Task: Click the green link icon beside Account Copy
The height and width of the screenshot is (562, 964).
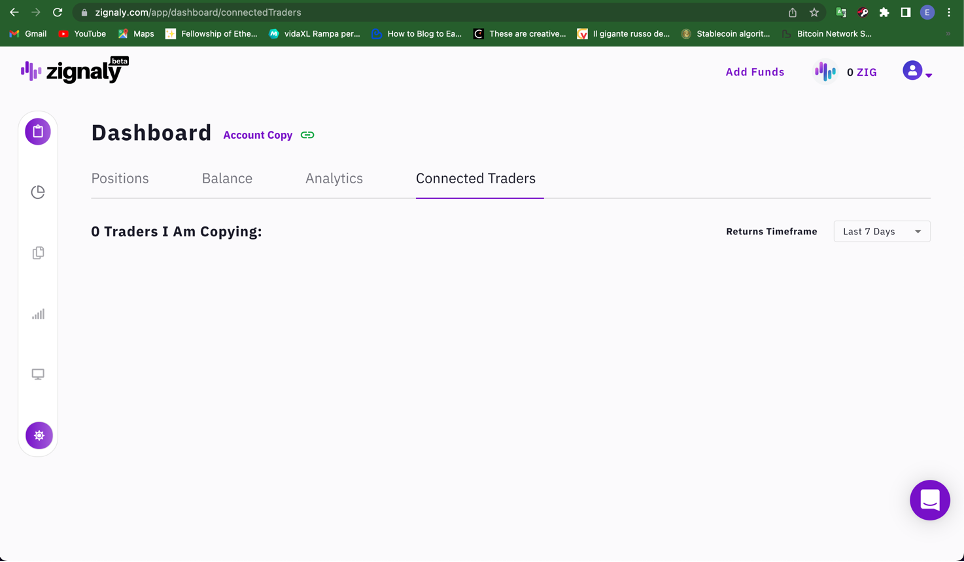Action: point(307,135)
